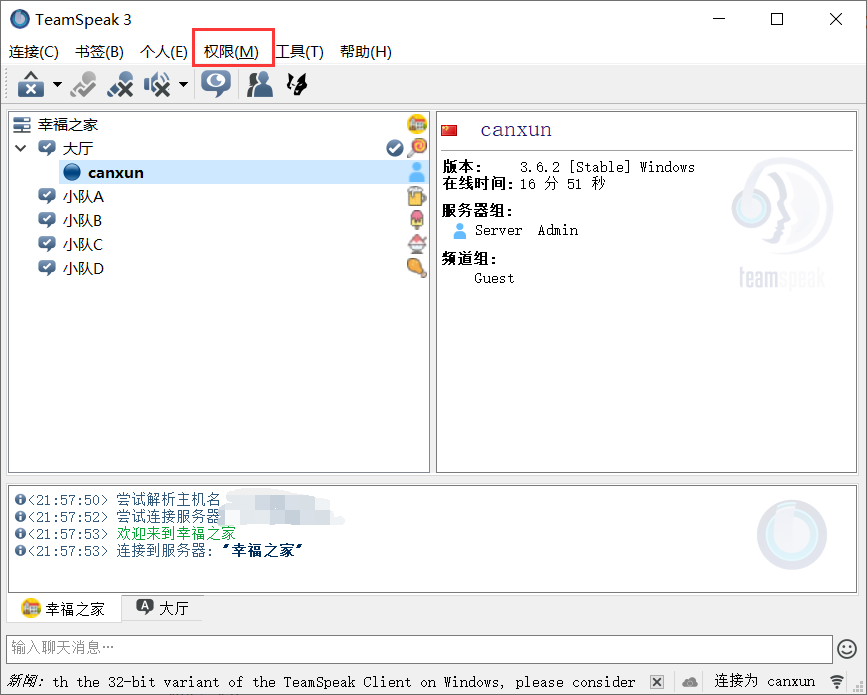The height and width of the screenshot is (695, 867).
Task: Focus the chat message input field
Action: point(420,649)
